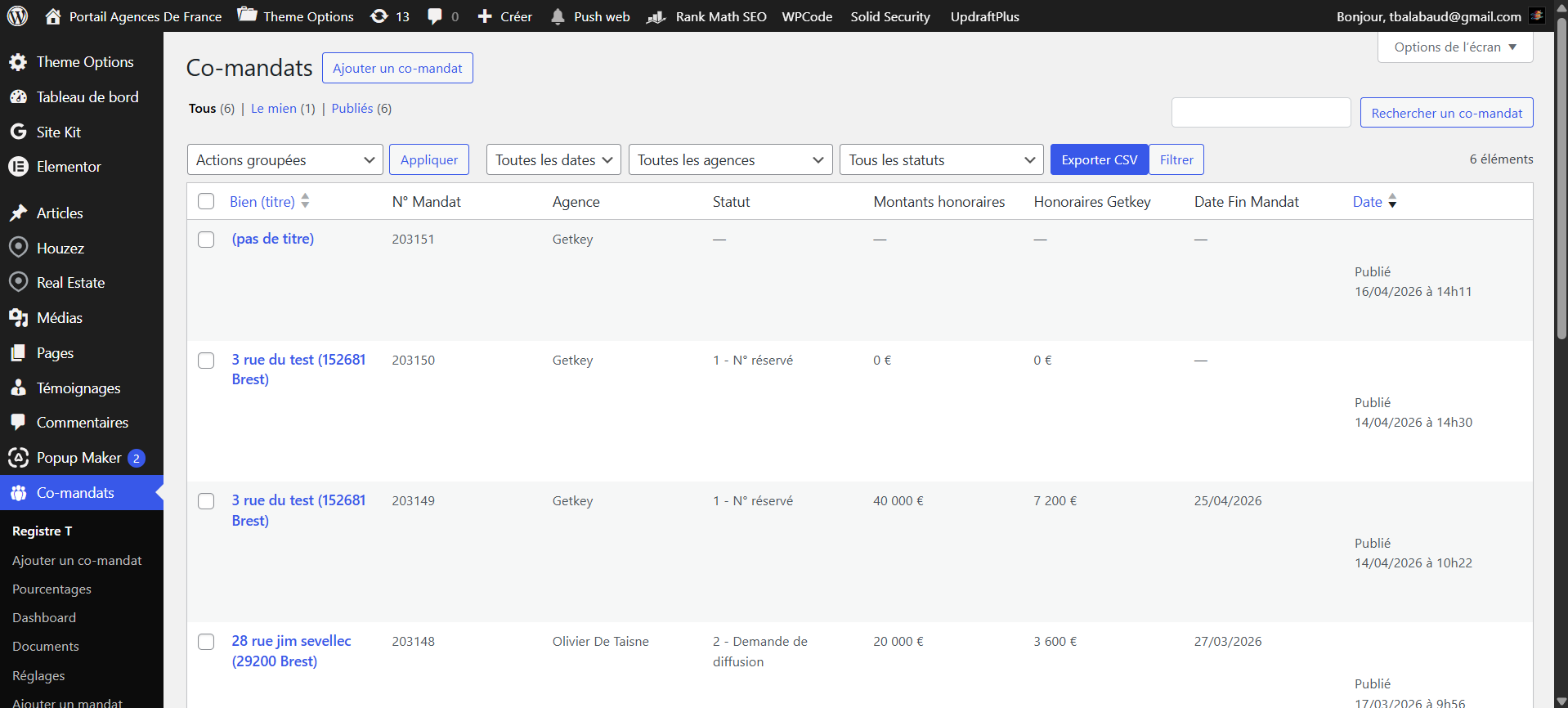This screenshot has width=1568, height=708.
Task: Click the Theme Options gear icon in sidebar
Action: pos(18,62)
